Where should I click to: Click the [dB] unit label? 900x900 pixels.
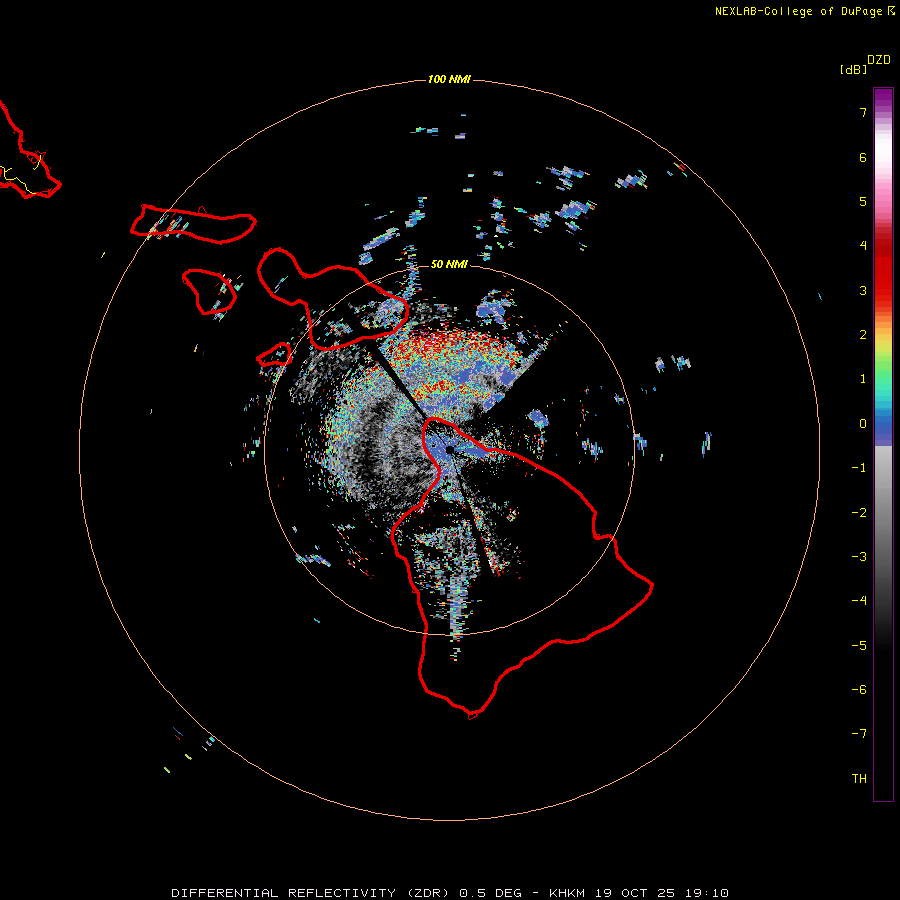pos(853,69)
